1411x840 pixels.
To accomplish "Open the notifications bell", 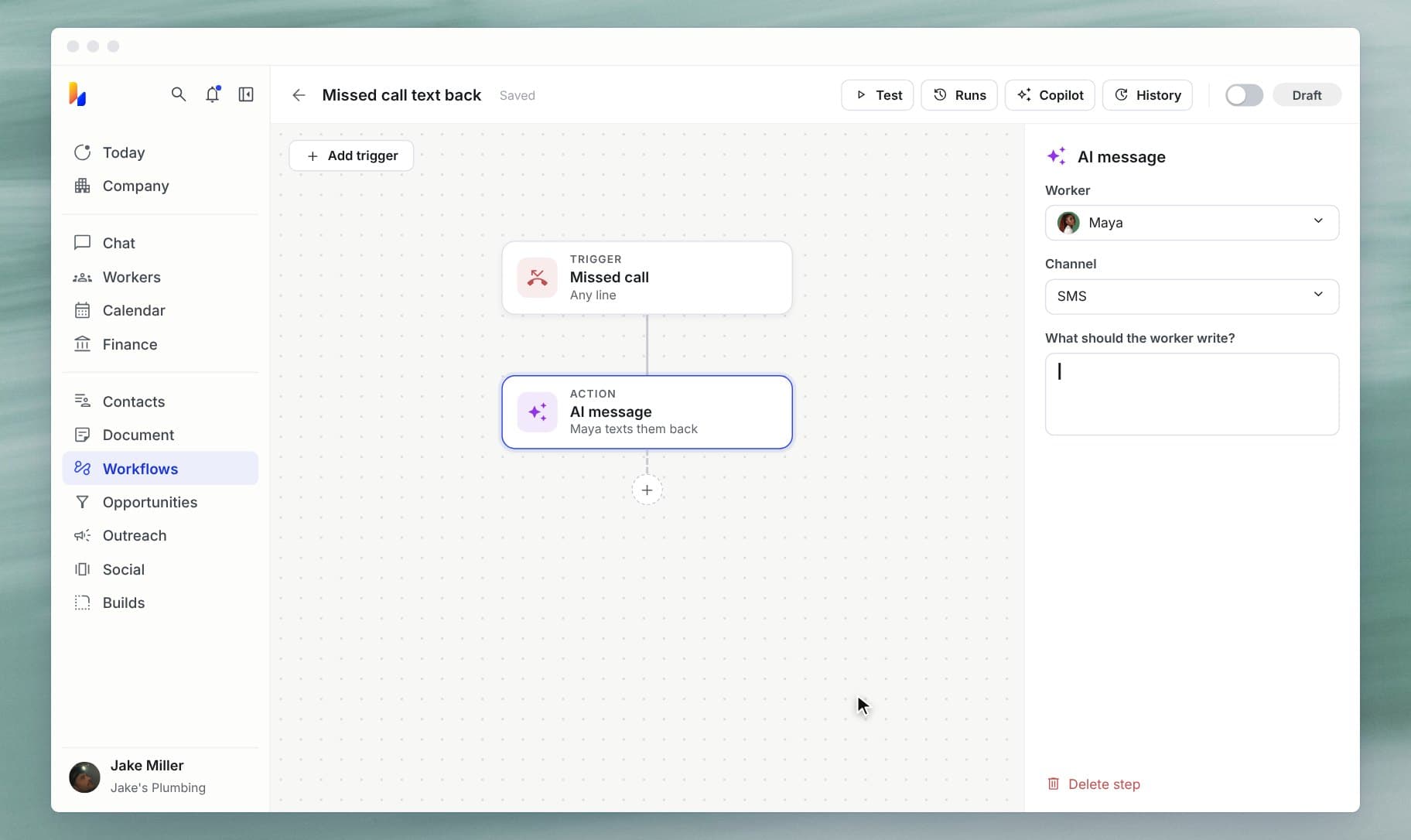I will click(x=213, y=94).
